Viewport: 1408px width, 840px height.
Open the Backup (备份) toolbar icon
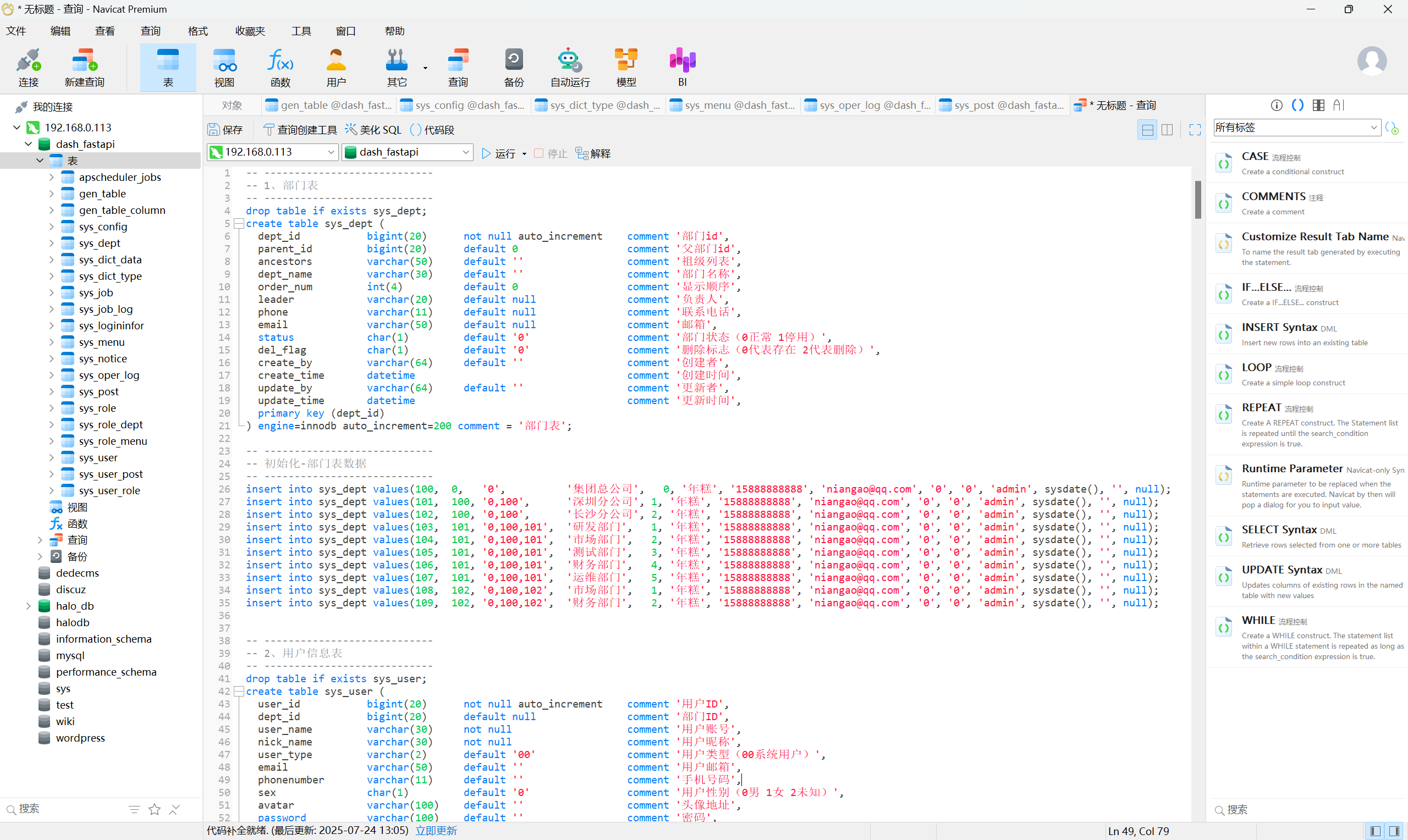click(514, 68)
